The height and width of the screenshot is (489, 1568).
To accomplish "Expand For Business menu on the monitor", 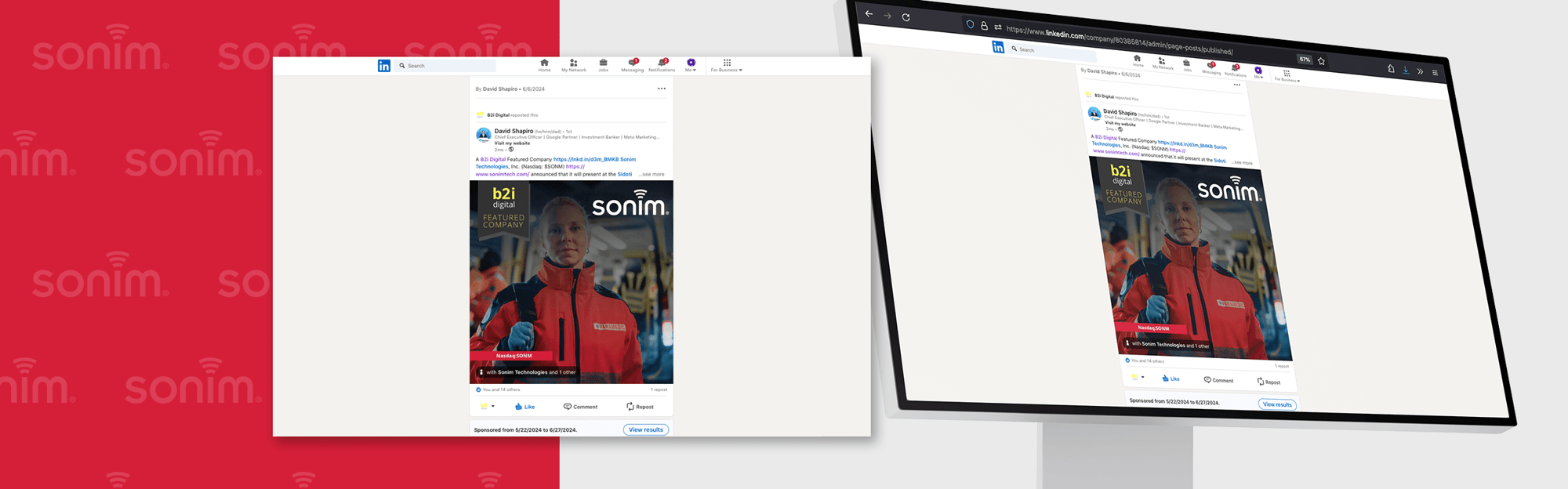I will pyautogui.click(x=1287, y=76).
